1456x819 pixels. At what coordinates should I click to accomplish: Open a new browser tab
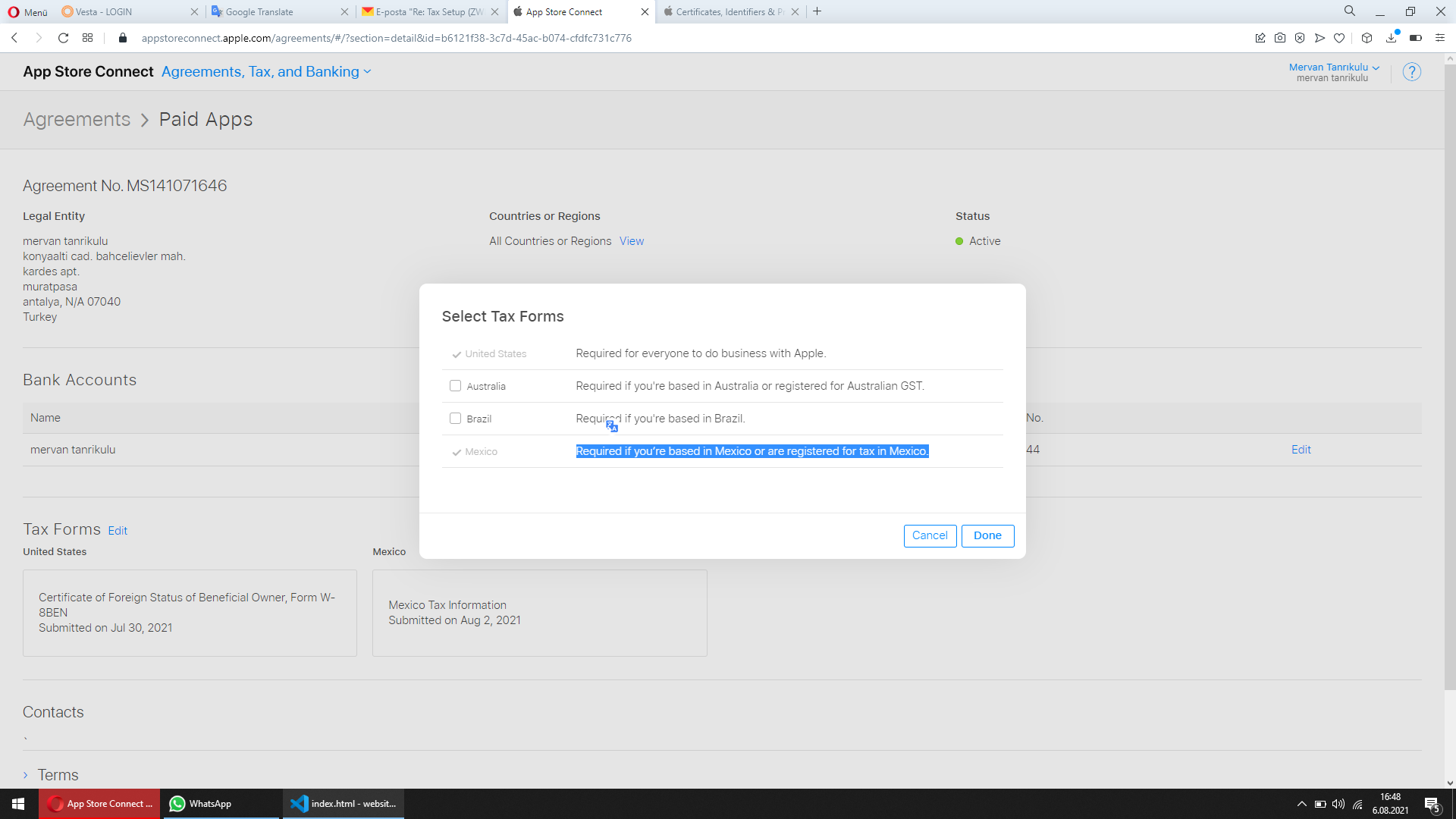point(817,11)
